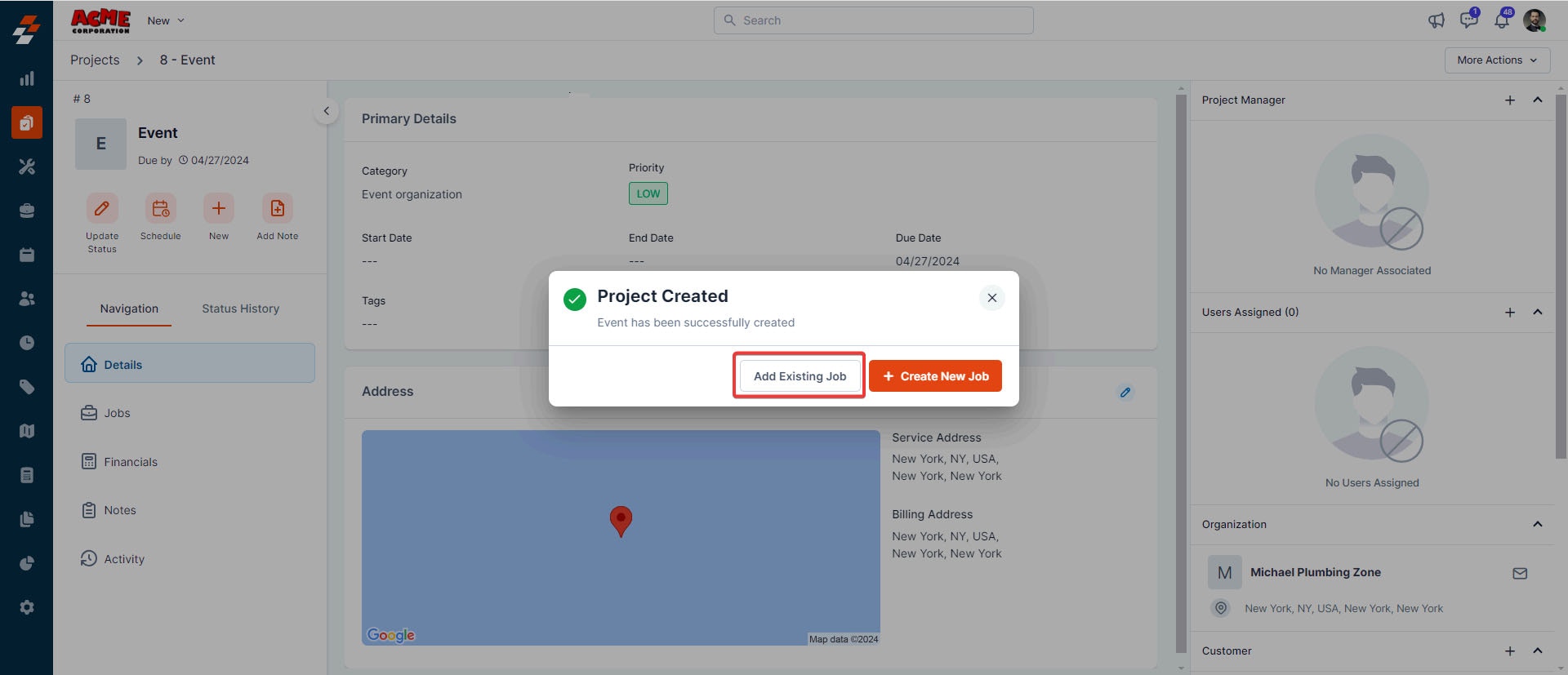1568x675 pixels.
Task: Open the settings gear in sidebar
Action: tap(27, 607)
